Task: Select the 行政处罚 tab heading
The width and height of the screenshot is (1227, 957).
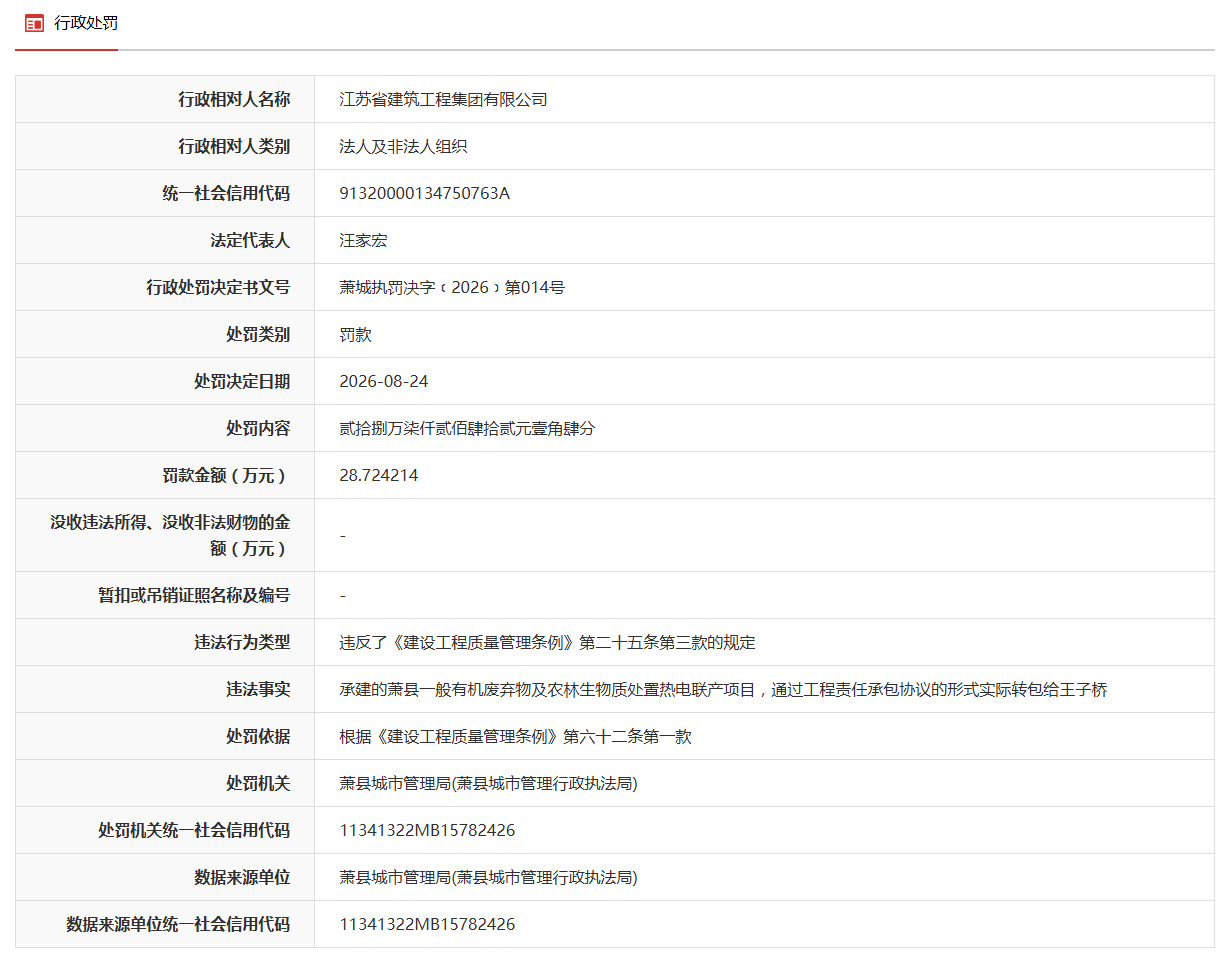Action: coord(86,23)
